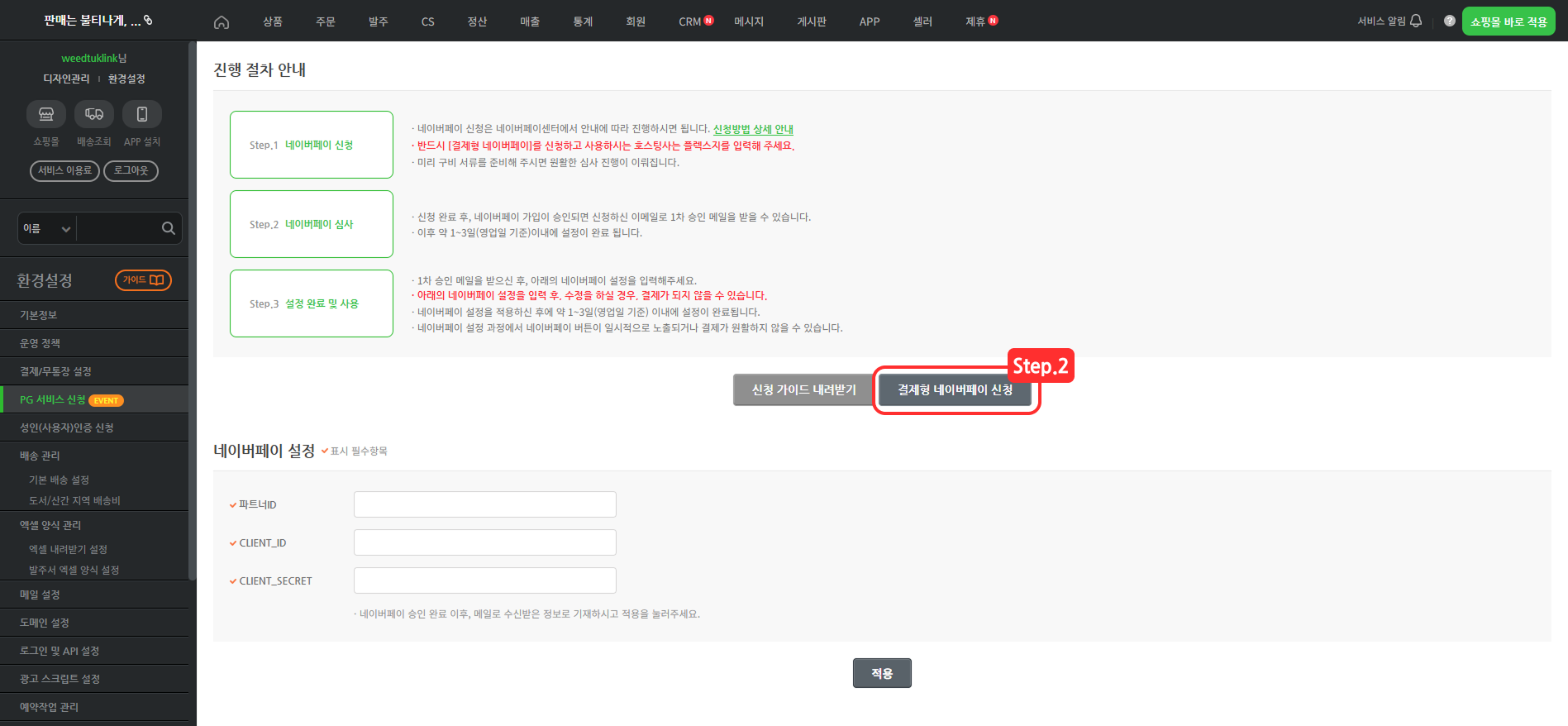1568x726 pixels.
Task: Click the help question mark icon
Action: point(1449,21)
